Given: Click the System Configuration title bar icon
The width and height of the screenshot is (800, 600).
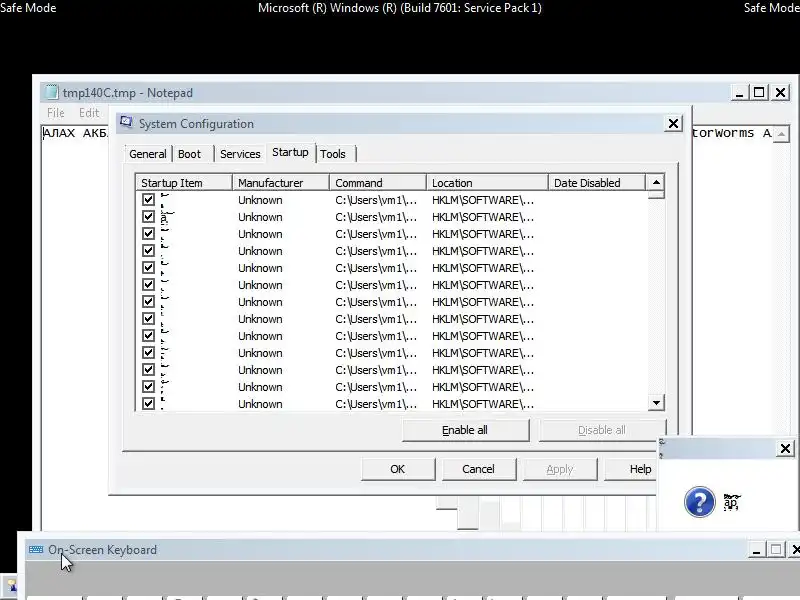Looking at the screenshot, I should point(126,123).
